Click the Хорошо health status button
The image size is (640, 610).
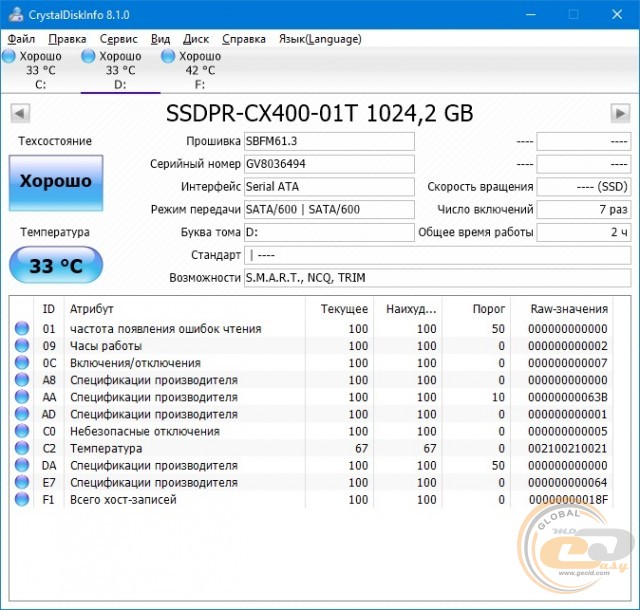pyautogui.click(x=56, y=183)
